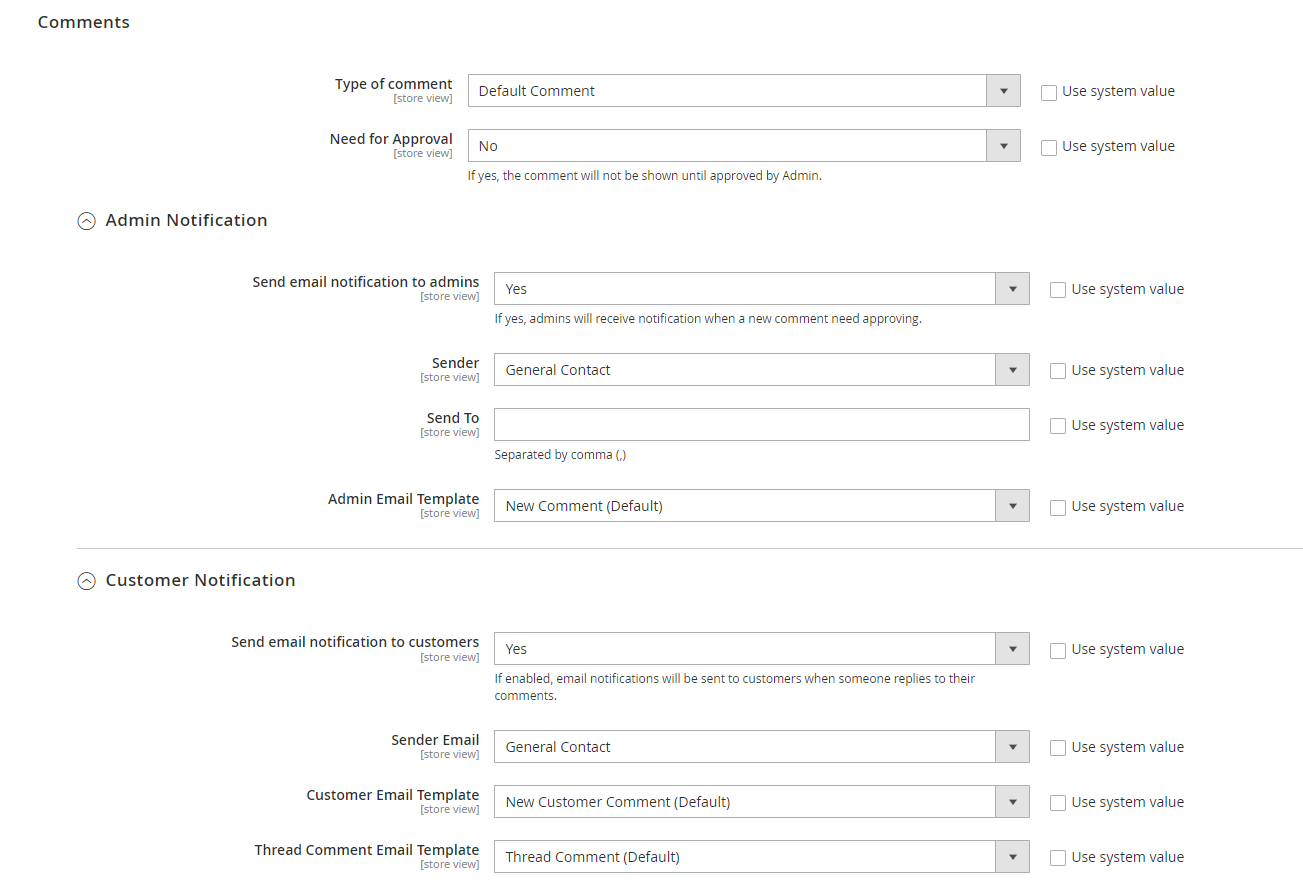Open the Sender Email dropdown

[x=761, y=747]
